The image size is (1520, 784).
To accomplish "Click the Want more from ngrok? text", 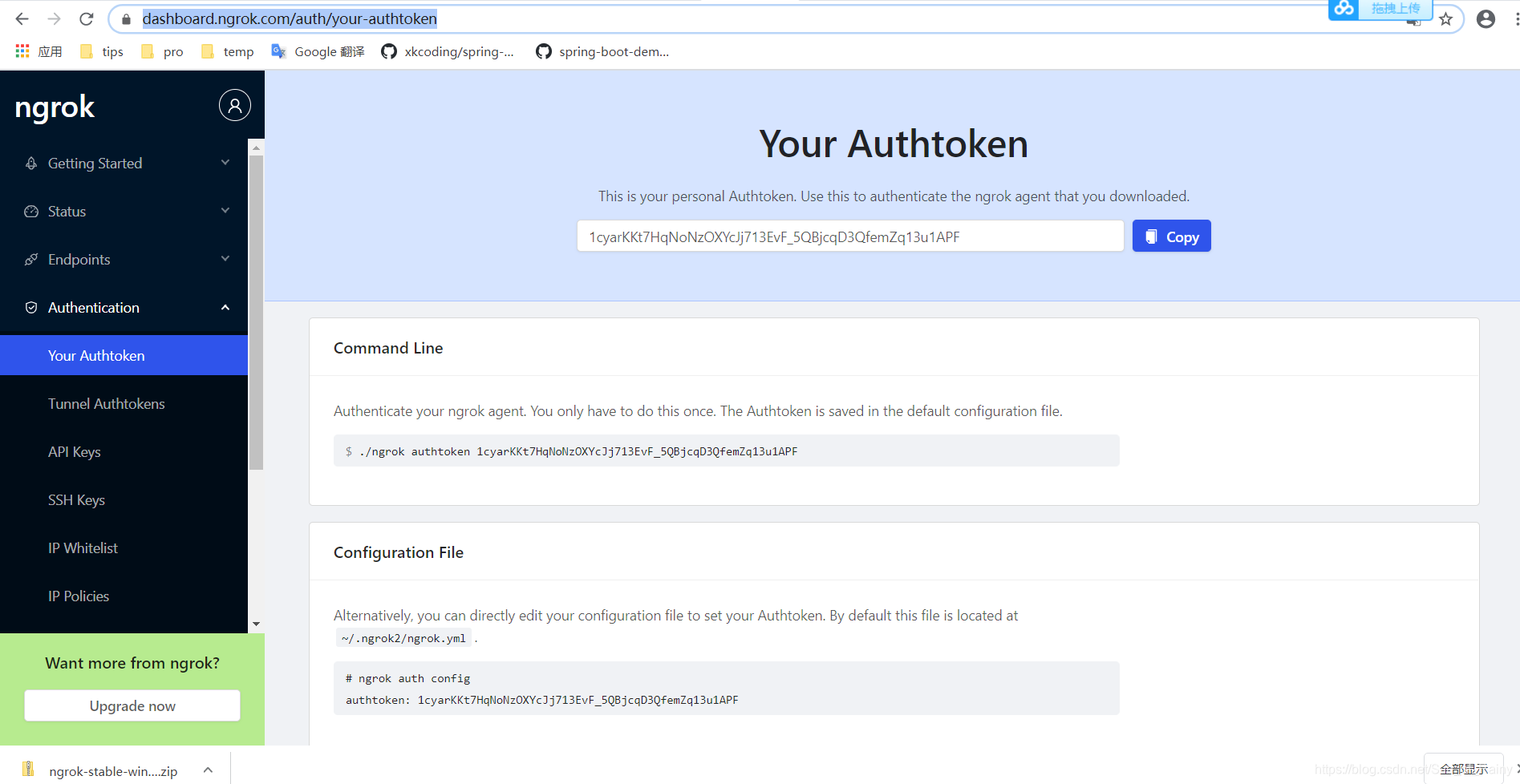I will tap(132, 663).
